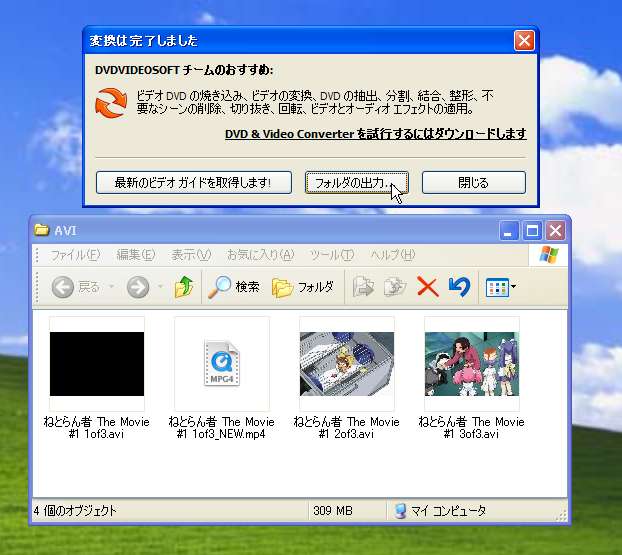Select the 3of3.avi video thumbnail
The height and width of the screenshot is (555, 622).
[472, 364]
